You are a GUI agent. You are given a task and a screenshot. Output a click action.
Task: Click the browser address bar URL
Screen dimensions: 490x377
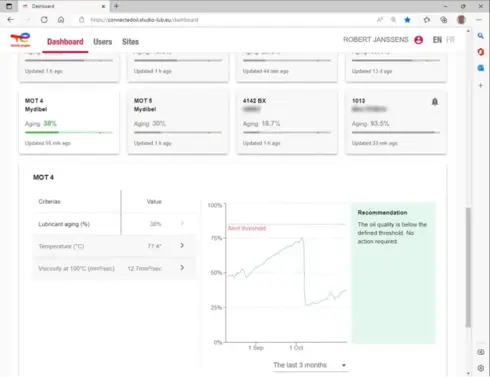[144, 20]
